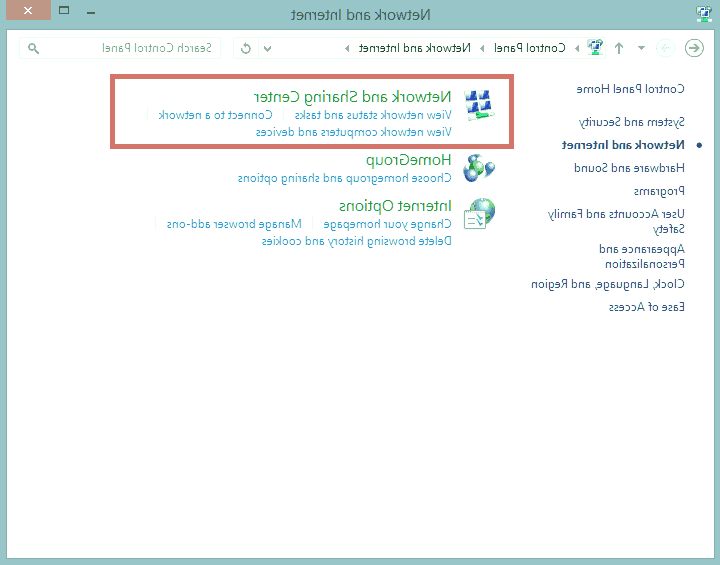Screen dimensions: 720x565
Task: Open the Network and Sharing Center heading
Action: click(x=353, y=97)
